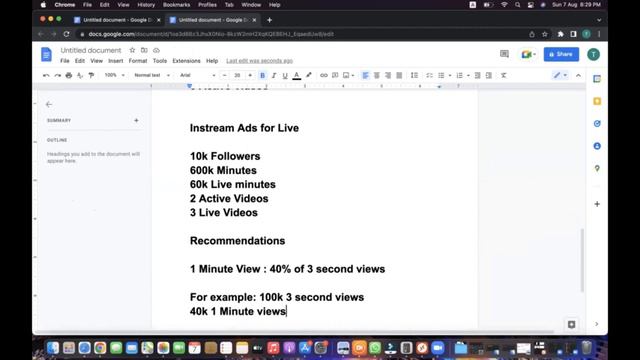
Task: Open the Insert menu
Action: pos(116,61)
